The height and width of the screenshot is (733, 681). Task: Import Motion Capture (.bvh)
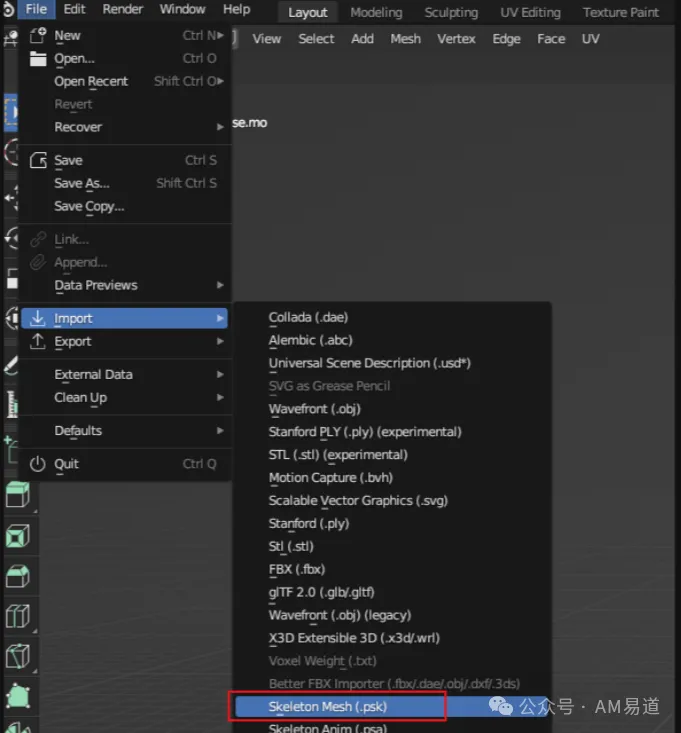pos(330,478)
